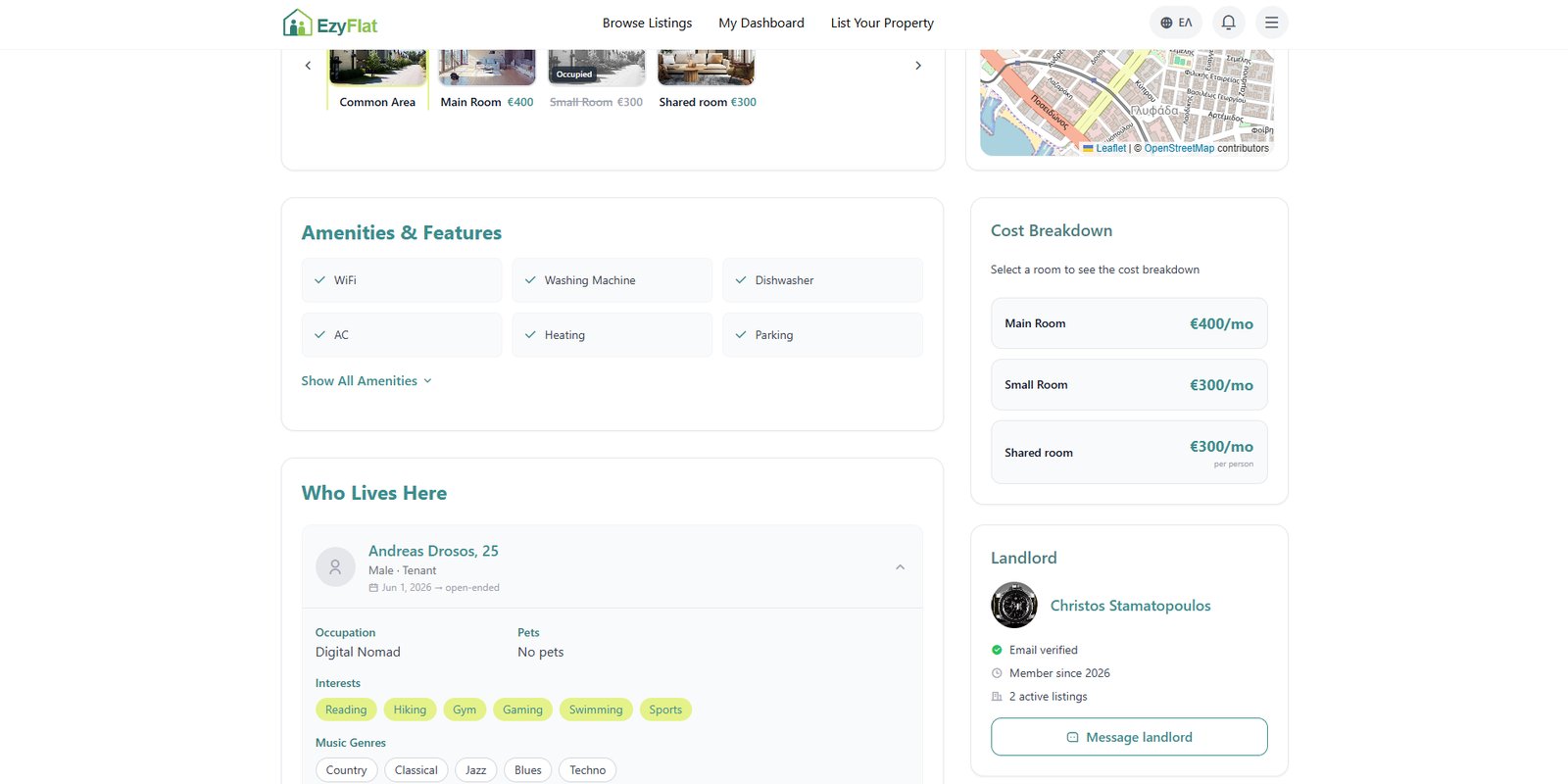Click the Member since 2026 clock icon
Screen dimensions: 1568x784
pyautogui.click(x=997, y=673)
